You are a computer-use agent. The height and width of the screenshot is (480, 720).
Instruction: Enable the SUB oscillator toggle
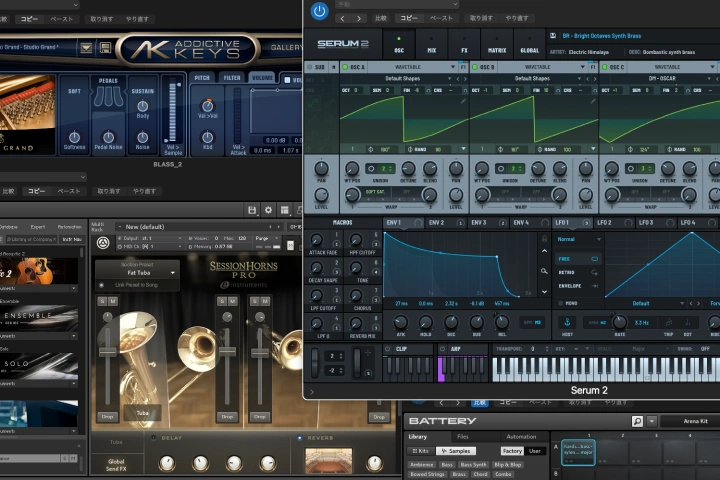point(309,67)
